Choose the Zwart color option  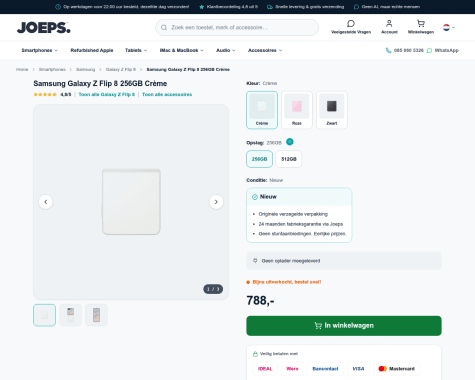click(x=332, y=110)
